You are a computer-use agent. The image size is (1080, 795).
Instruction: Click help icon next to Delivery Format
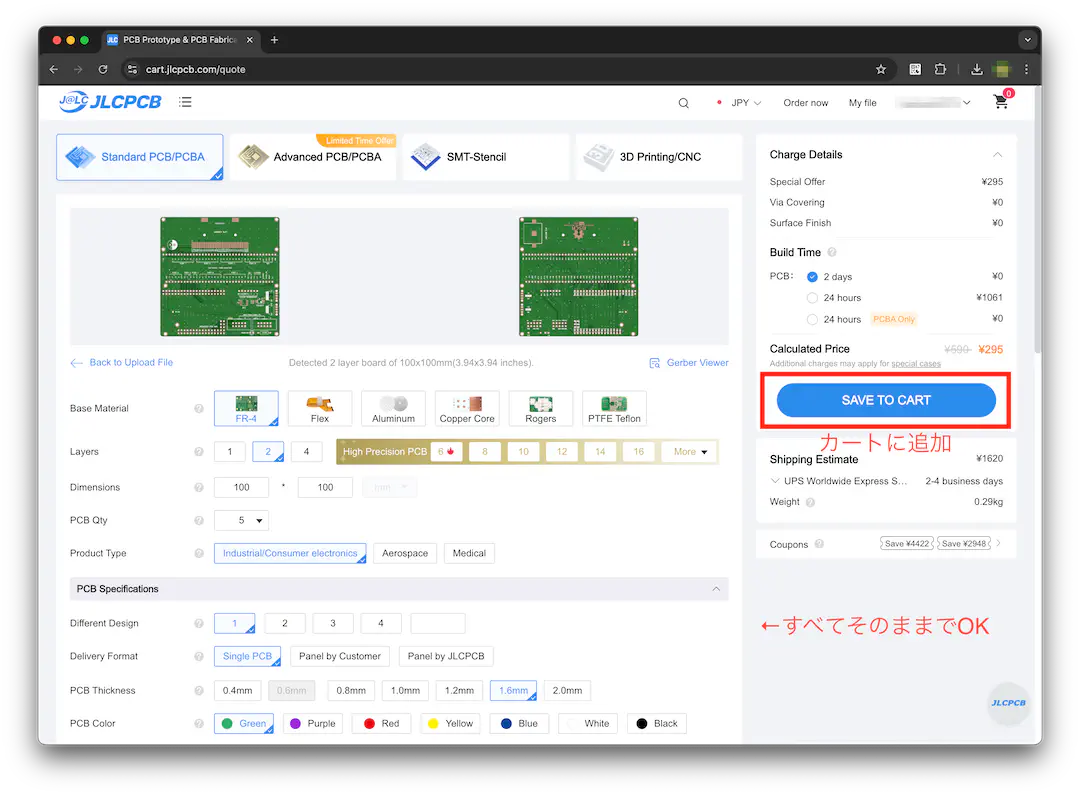click(x=199, y=657)
